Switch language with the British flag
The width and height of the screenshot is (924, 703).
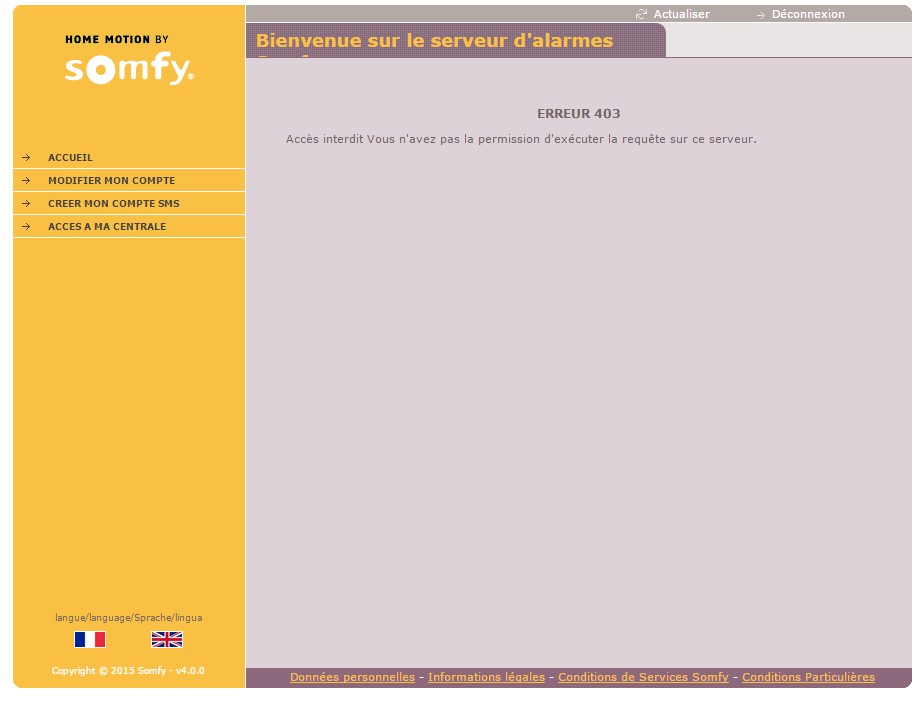point(167,639)
